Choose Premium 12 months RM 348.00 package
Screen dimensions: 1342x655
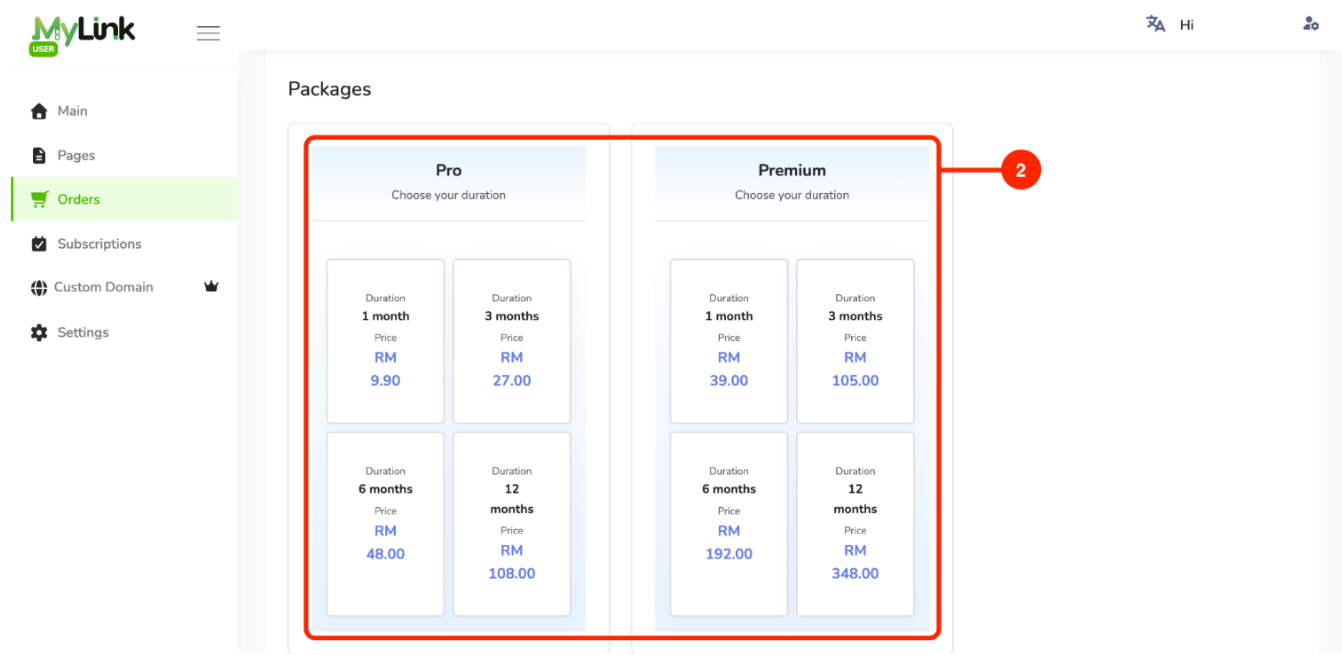tap(855, 524)
